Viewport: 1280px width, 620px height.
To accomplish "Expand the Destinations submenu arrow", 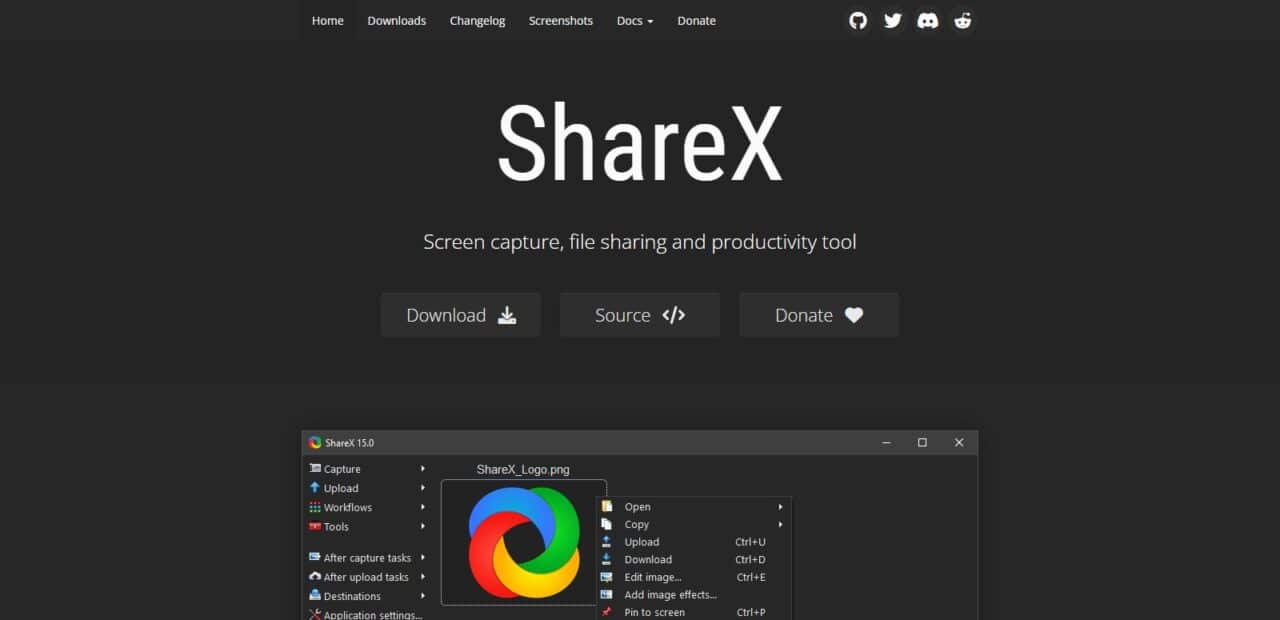I will (x=423, y=595).
